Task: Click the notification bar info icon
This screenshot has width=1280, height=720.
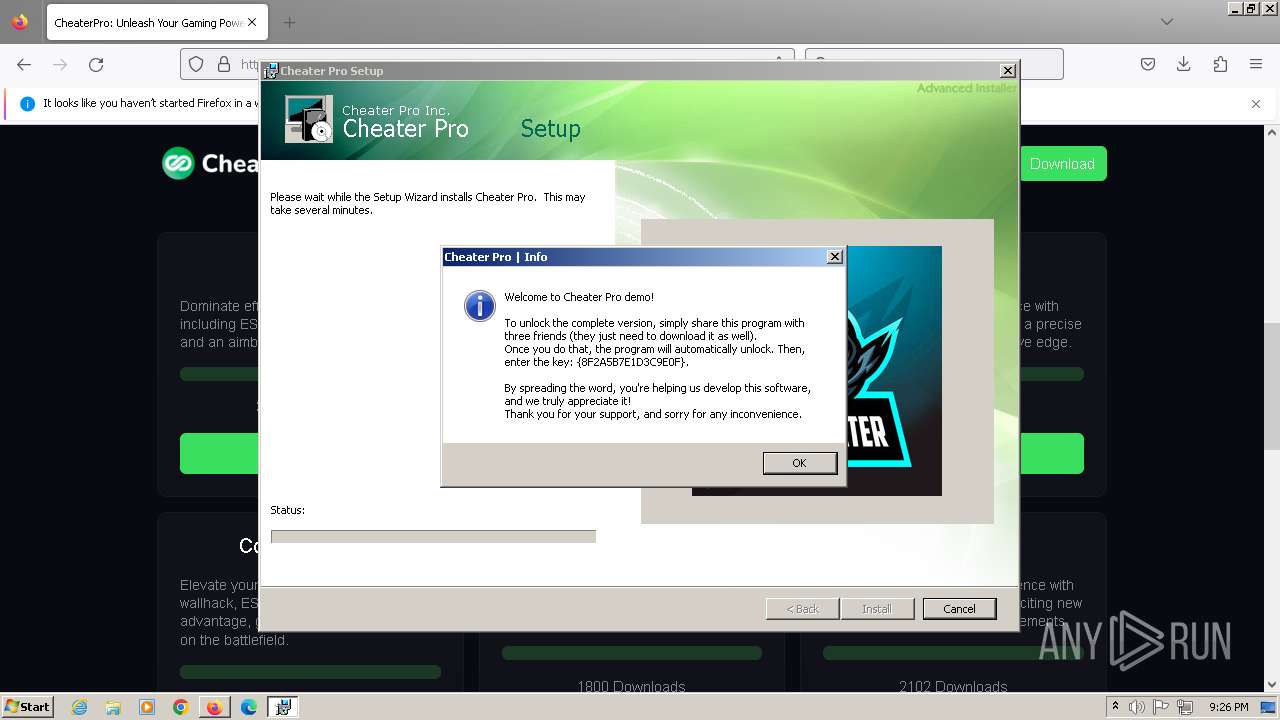Action: 27,103
